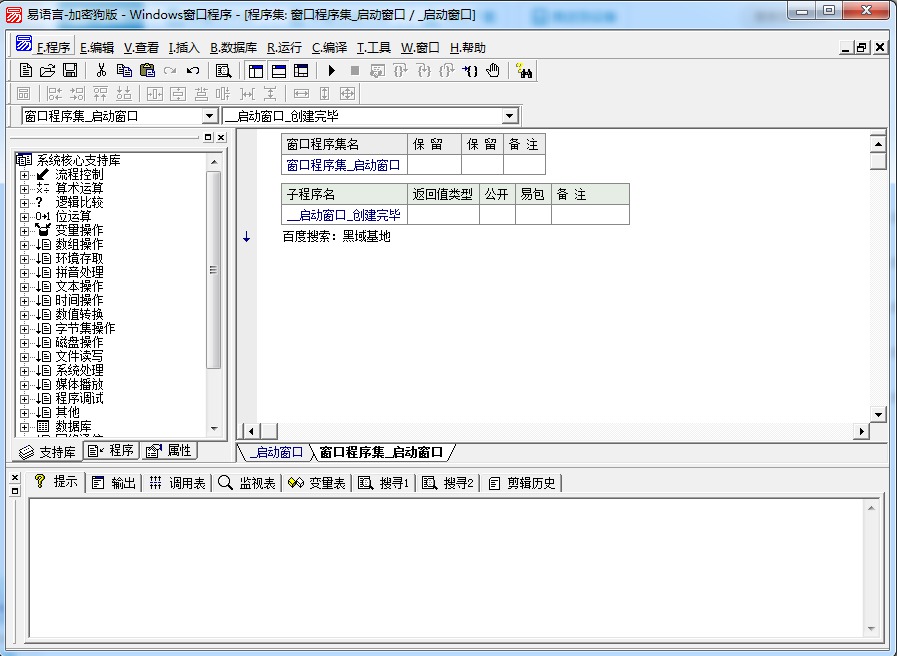
Task: Click the code editor scroll-down arrow
Action: pyautogui.click(x=878, y=414)
